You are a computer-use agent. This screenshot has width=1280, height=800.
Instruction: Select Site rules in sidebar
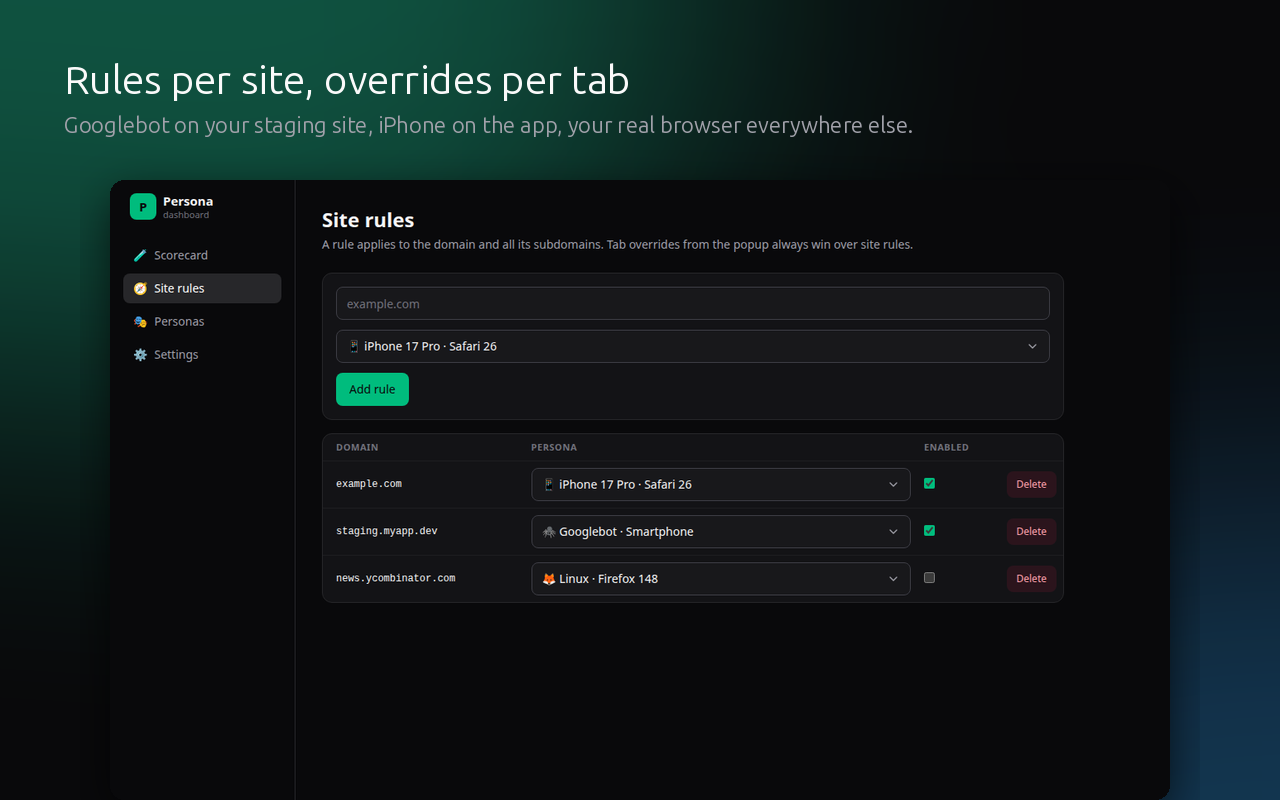[202, 288]
